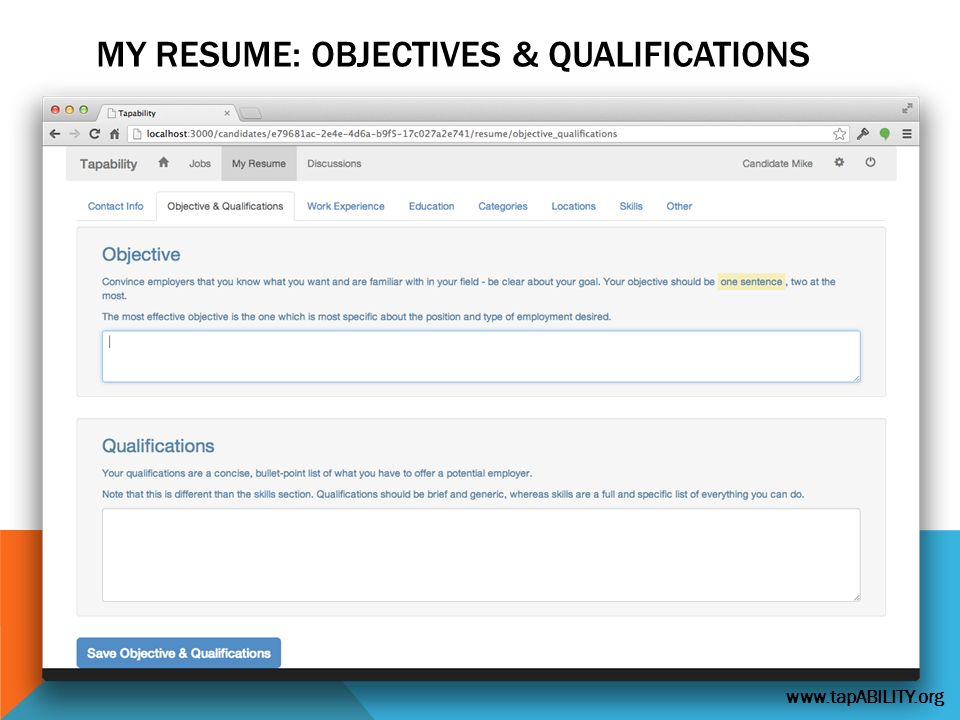Click the Qualifications textarea resize handle
Screen dimensions: 960x720
click(x=857, y=597)
